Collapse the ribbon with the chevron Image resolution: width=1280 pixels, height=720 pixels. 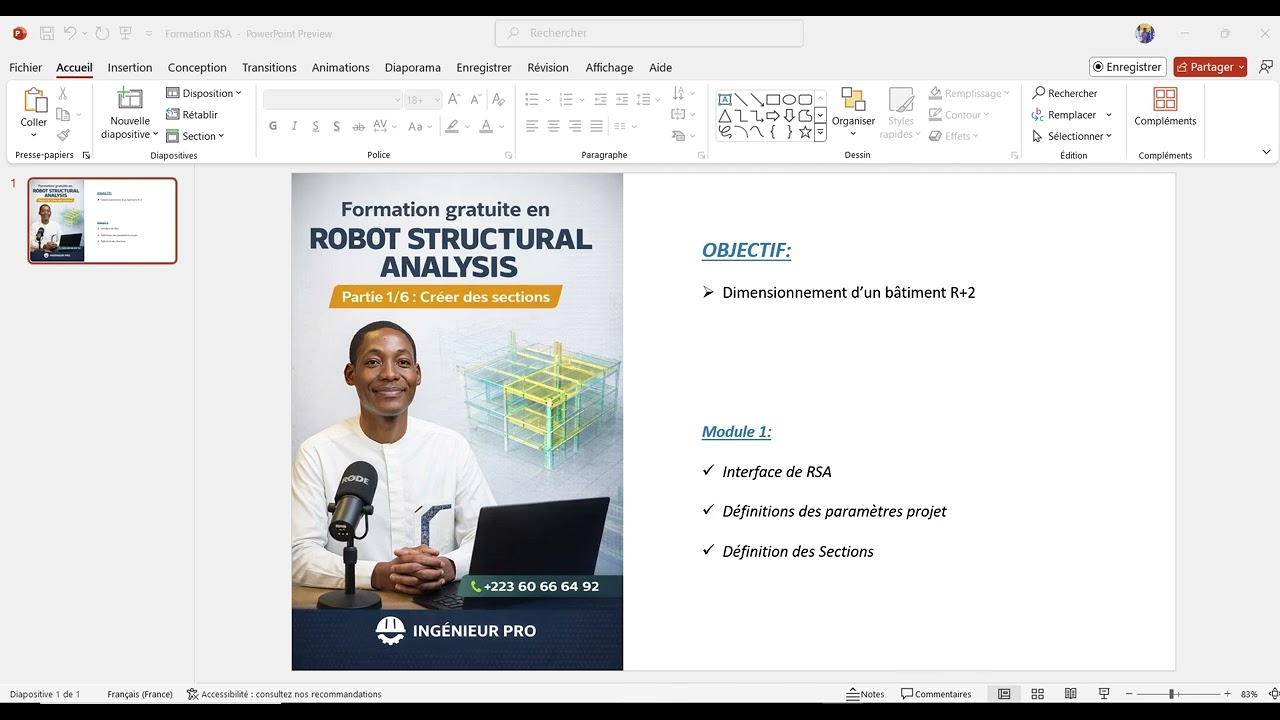pyautogui.click(x=1266, y=152)
